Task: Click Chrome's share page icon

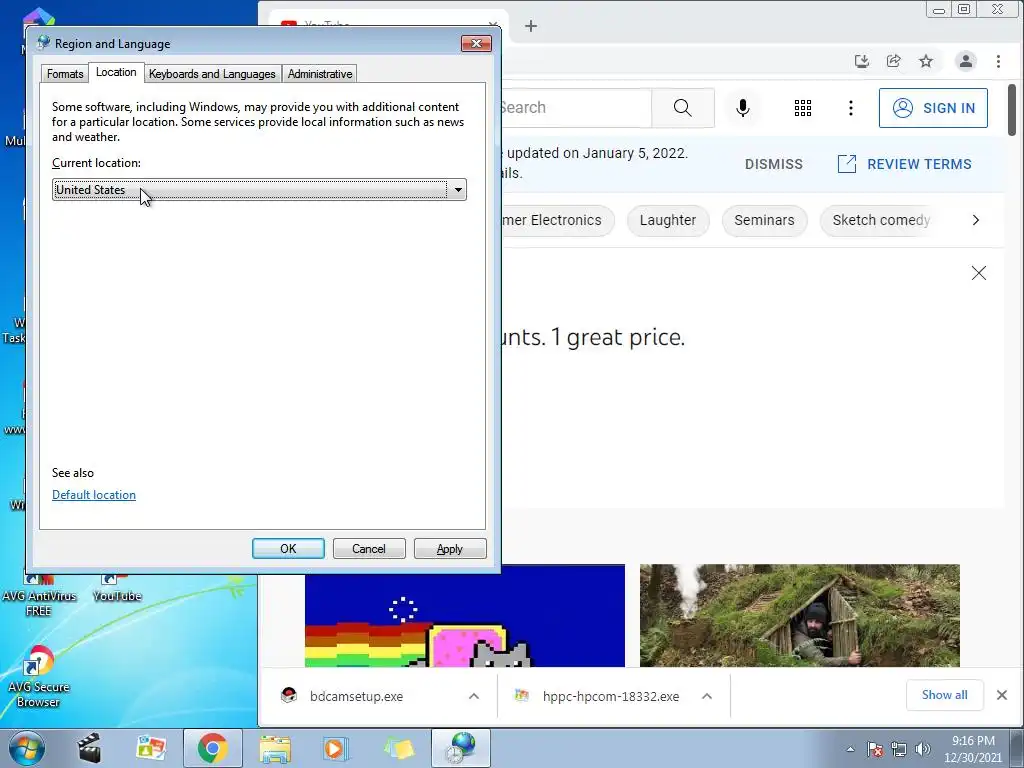Action: pos(893,61)
